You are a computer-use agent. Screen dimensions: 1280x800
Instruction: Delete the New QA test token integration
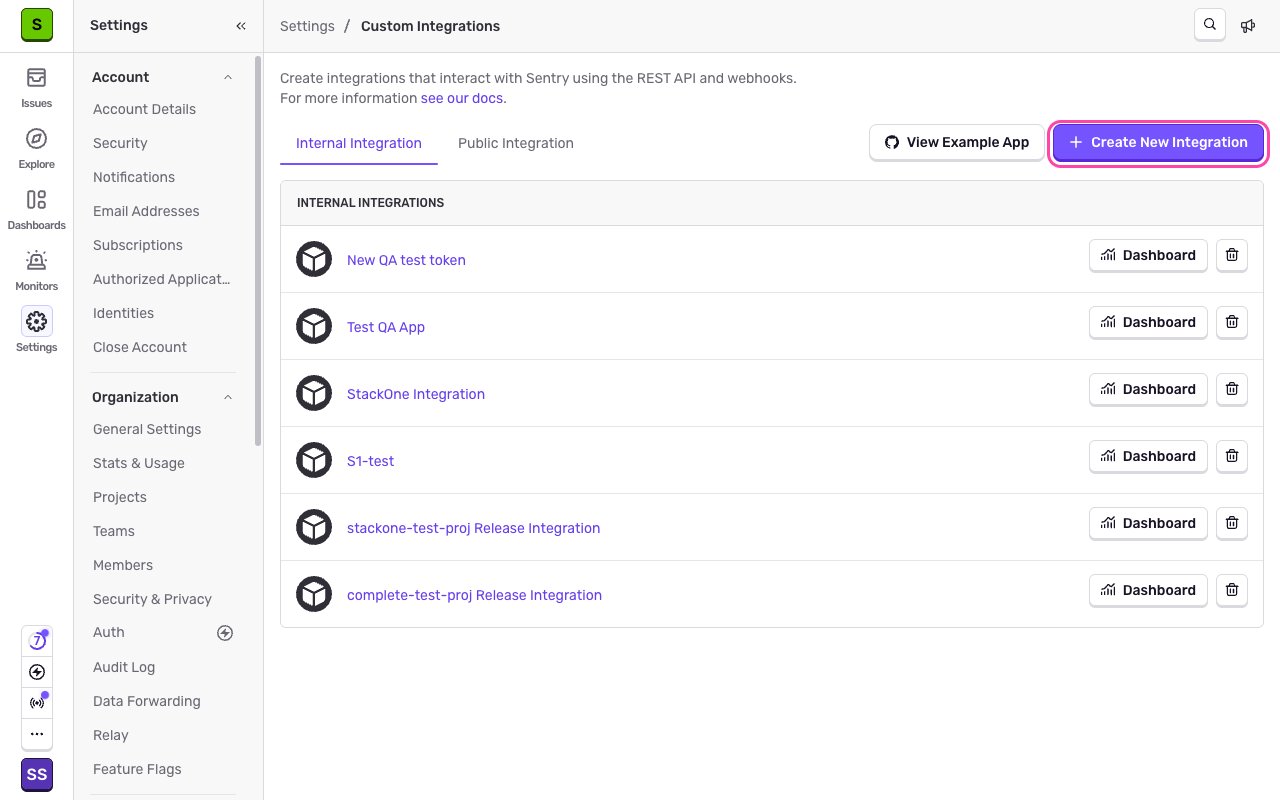point(1232,255)
